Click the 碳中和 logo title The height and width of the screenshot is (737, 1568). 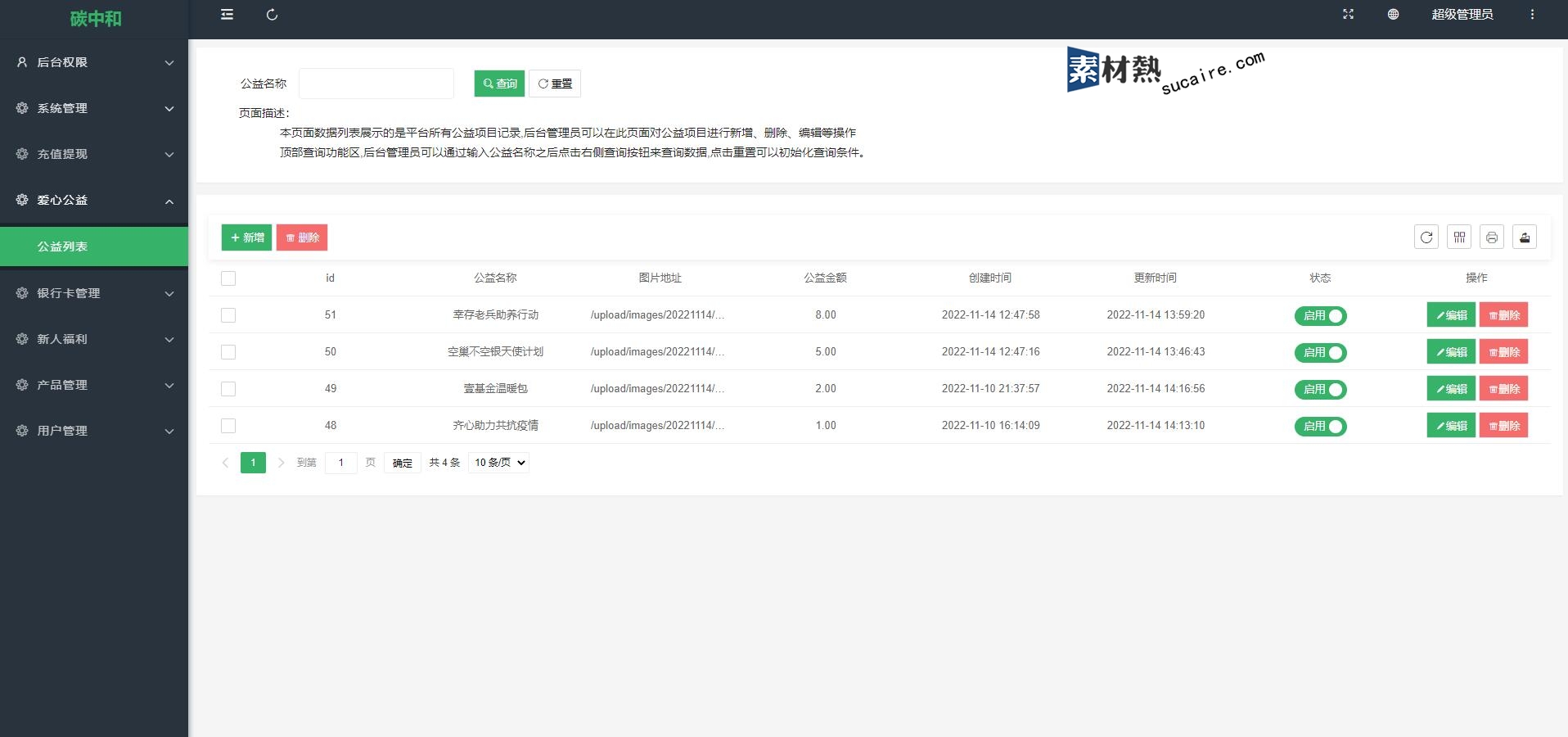[95, 18]
